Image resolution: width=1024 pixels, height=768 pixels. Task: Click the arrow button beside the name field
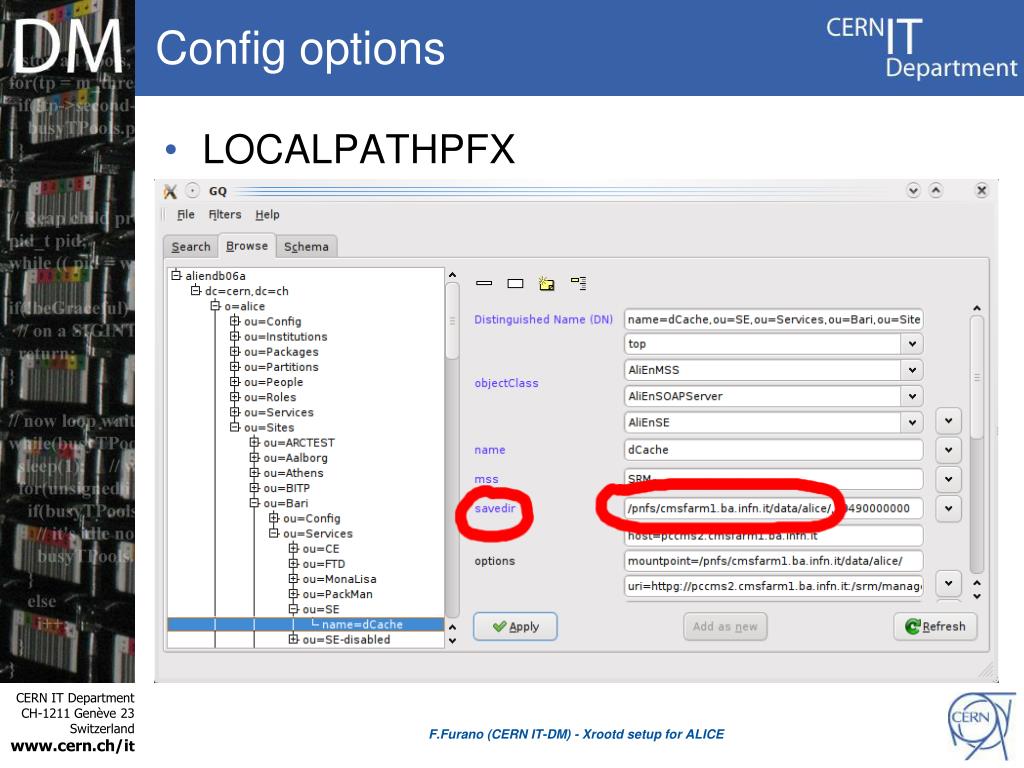tap(948, 449)
